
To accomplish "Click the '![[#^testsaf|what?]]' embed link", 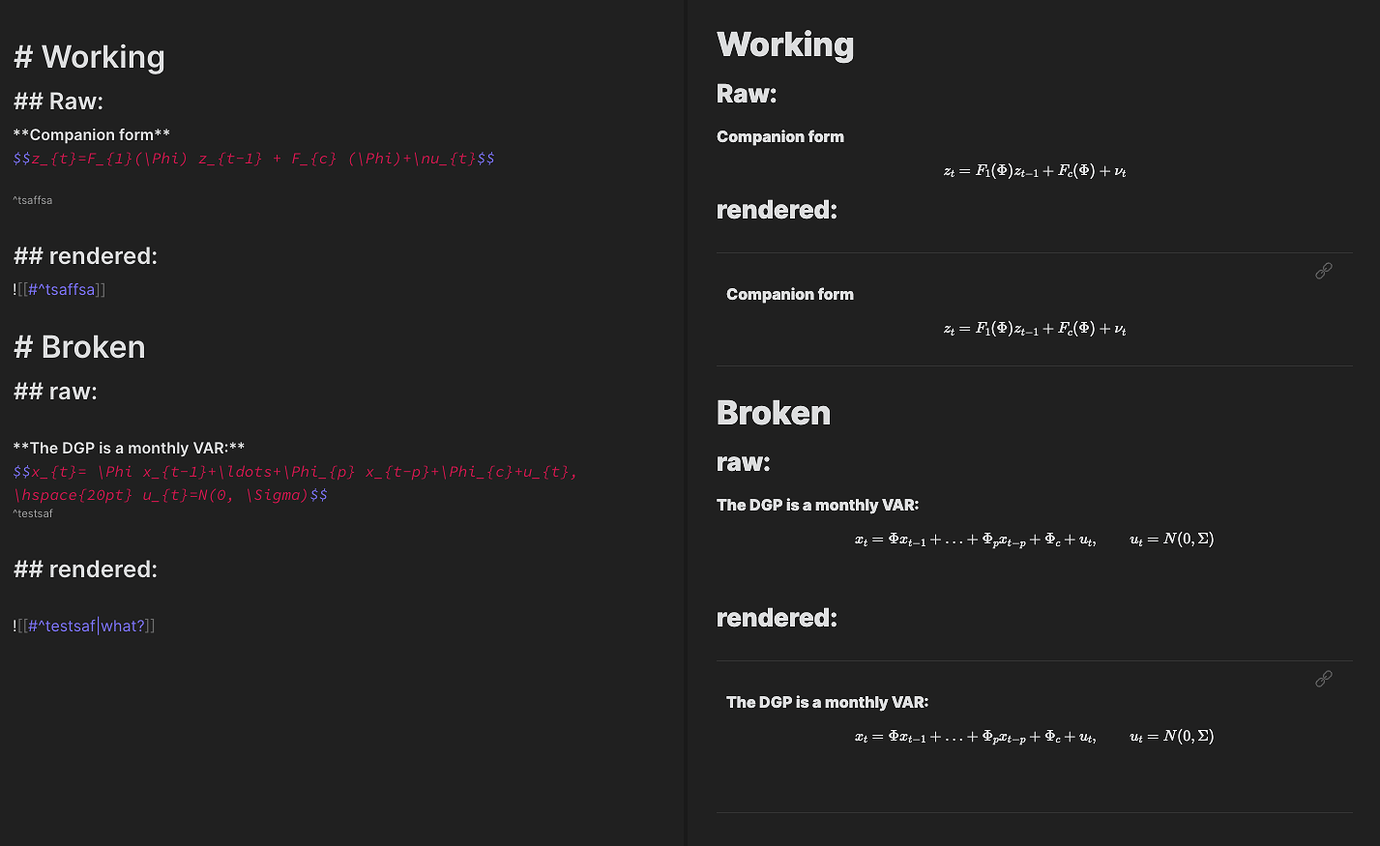I will tap(84, 626).
